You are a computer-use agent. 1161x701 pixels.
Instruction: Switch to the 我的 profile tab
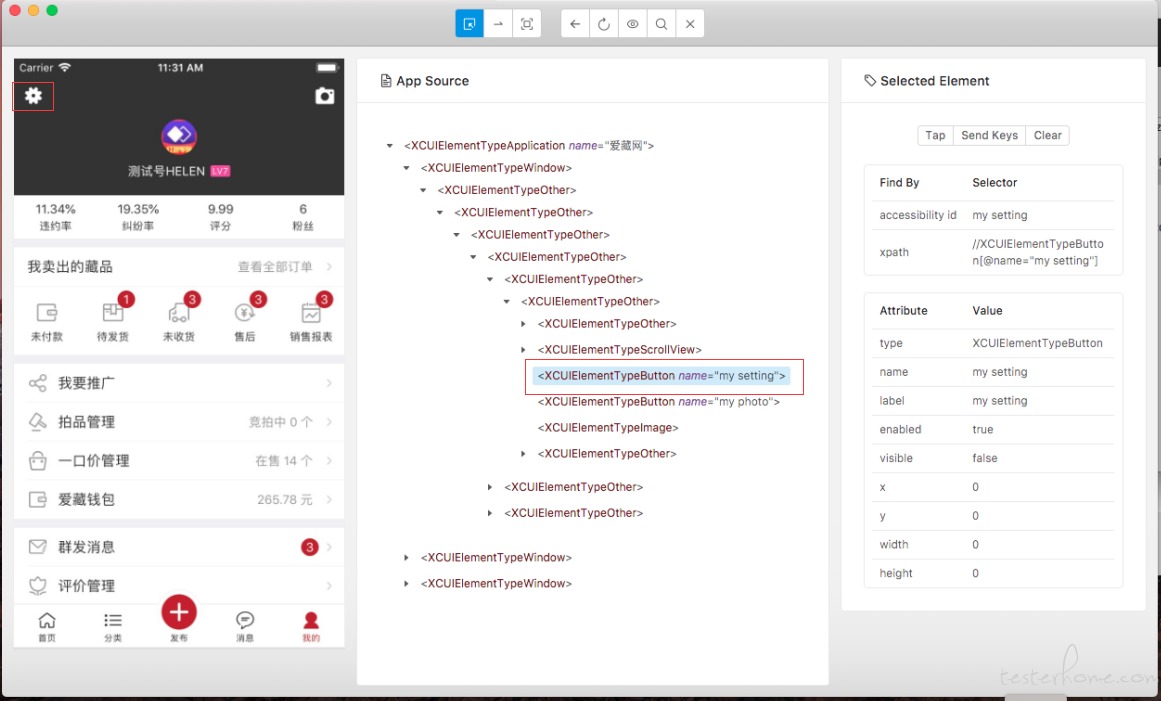click(311, 625)
